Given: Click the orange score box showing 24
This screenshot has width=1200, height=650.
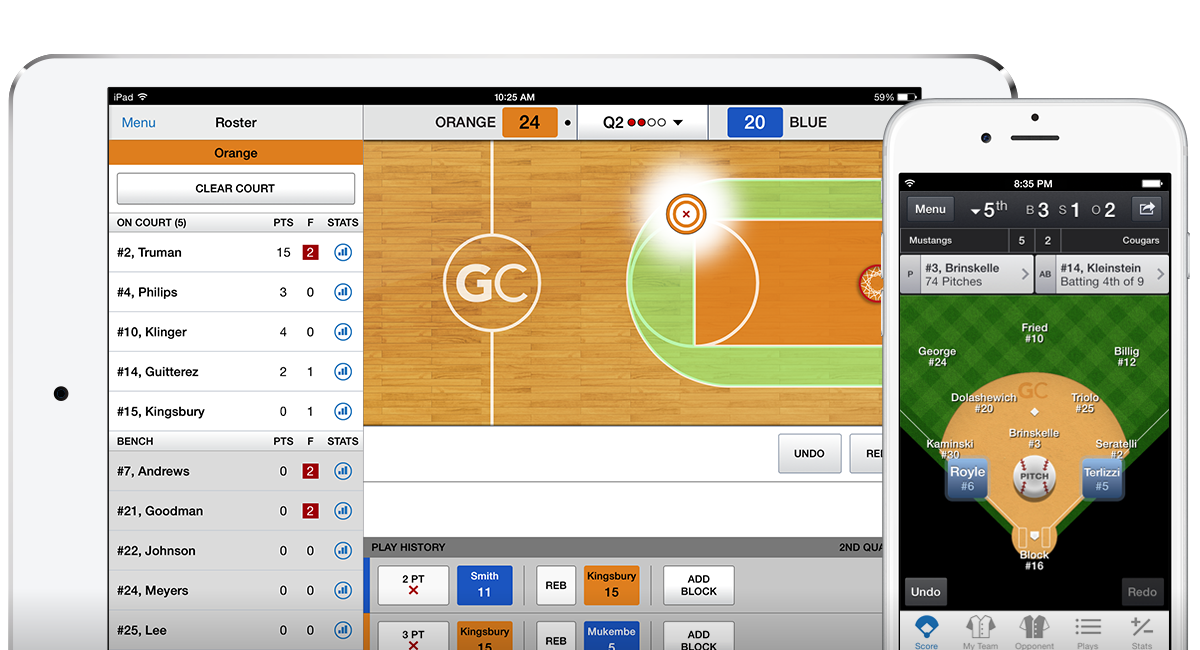Looking at the screenshot, I should click(x=530, y=122).
